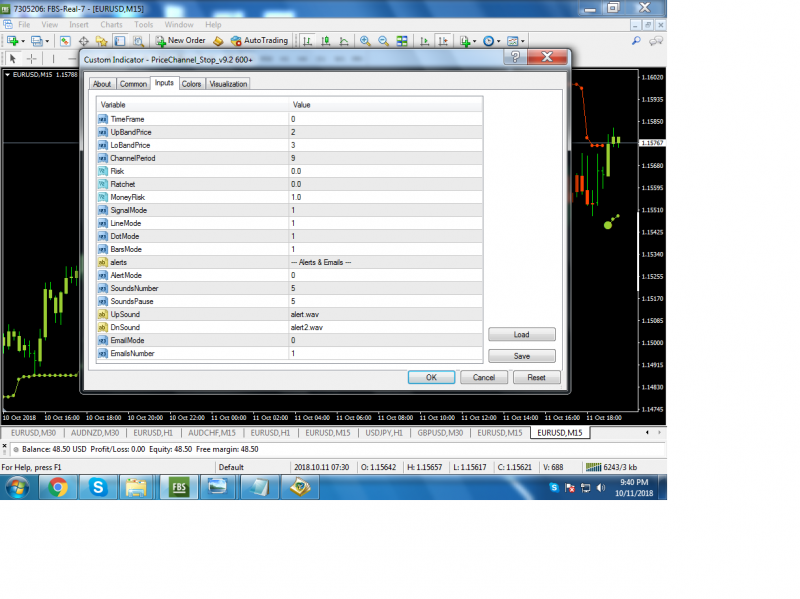The width and height of the screenshot is (800, 599).
Task: Open Skype from the taskbar
Action: point(97,487)
